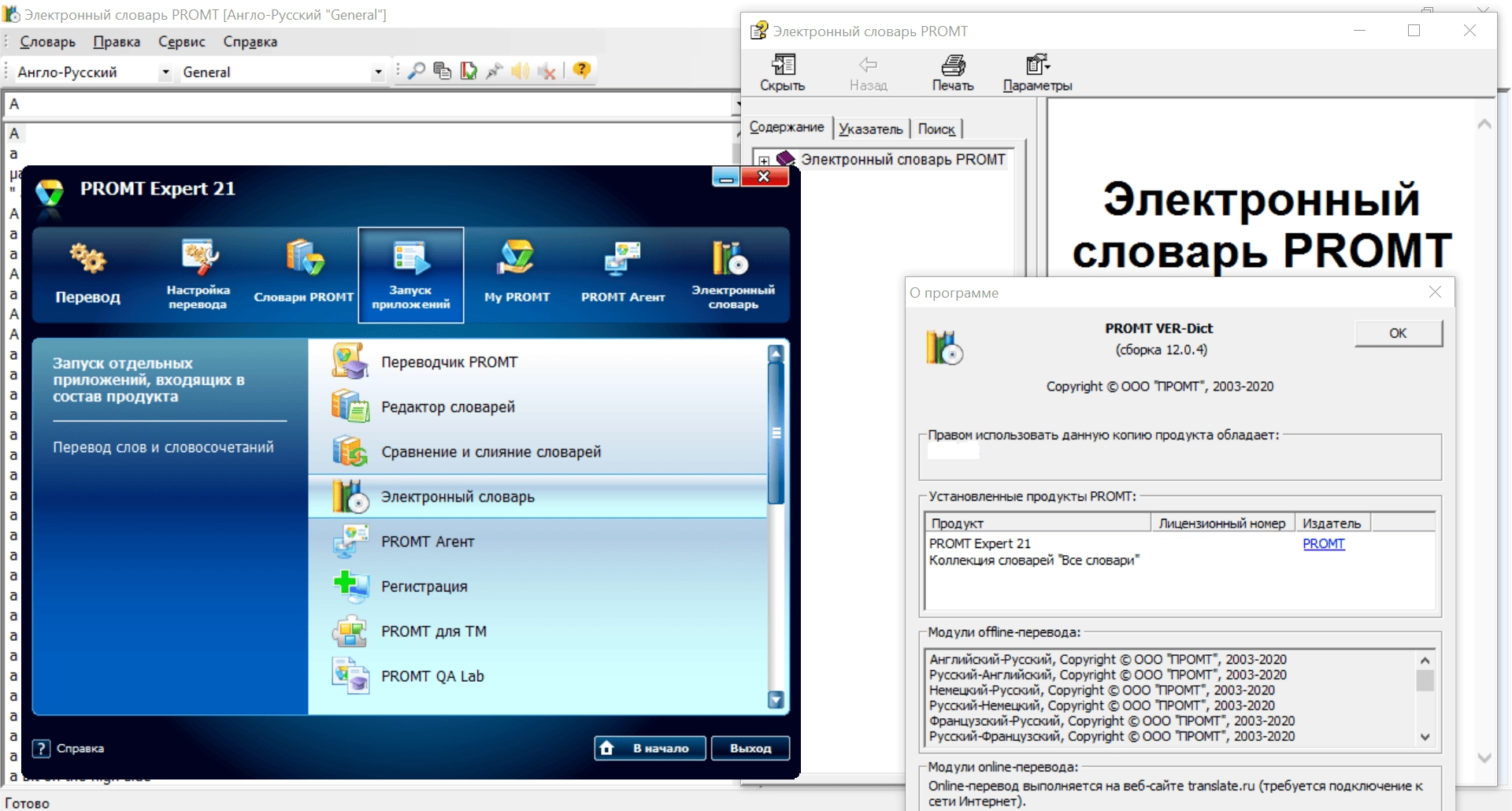Click the applications list scroll-up arrow
This screenshot has width=1512, height=811.
(776, 354)
